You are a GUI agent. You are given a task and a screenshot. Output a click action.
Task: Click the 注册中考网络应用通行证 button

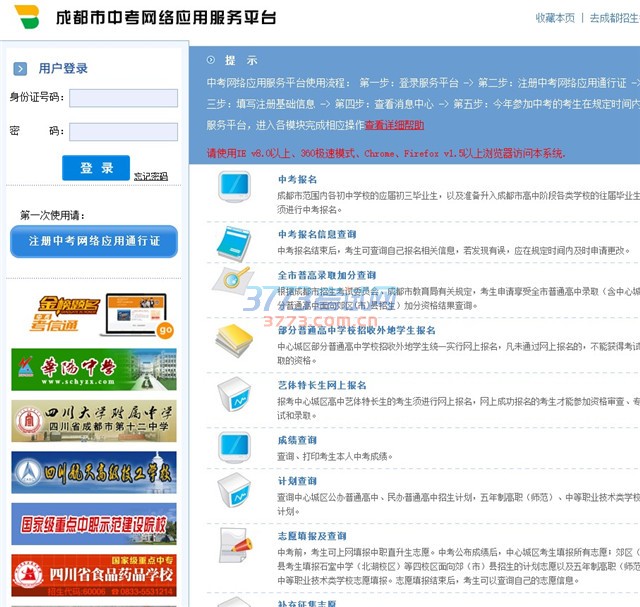[94, 241]
